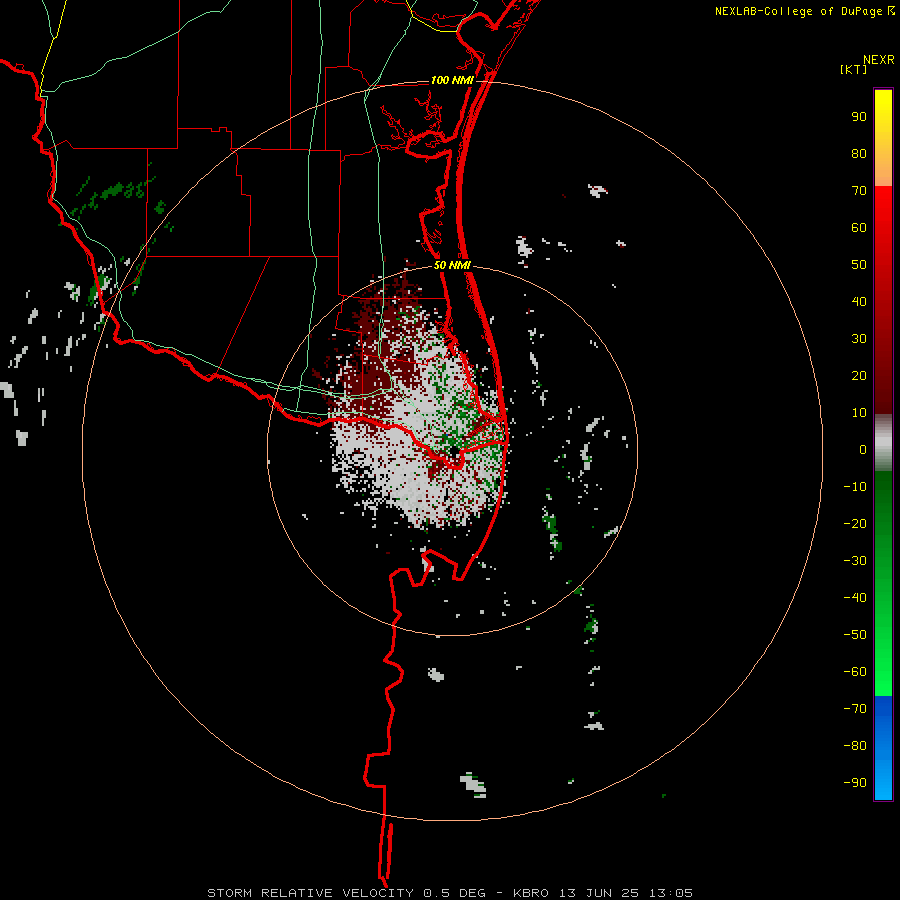Screen dimensions: 900x900
Task: Click the positive 10 knot scale label
Action: [x=859, y=413]
